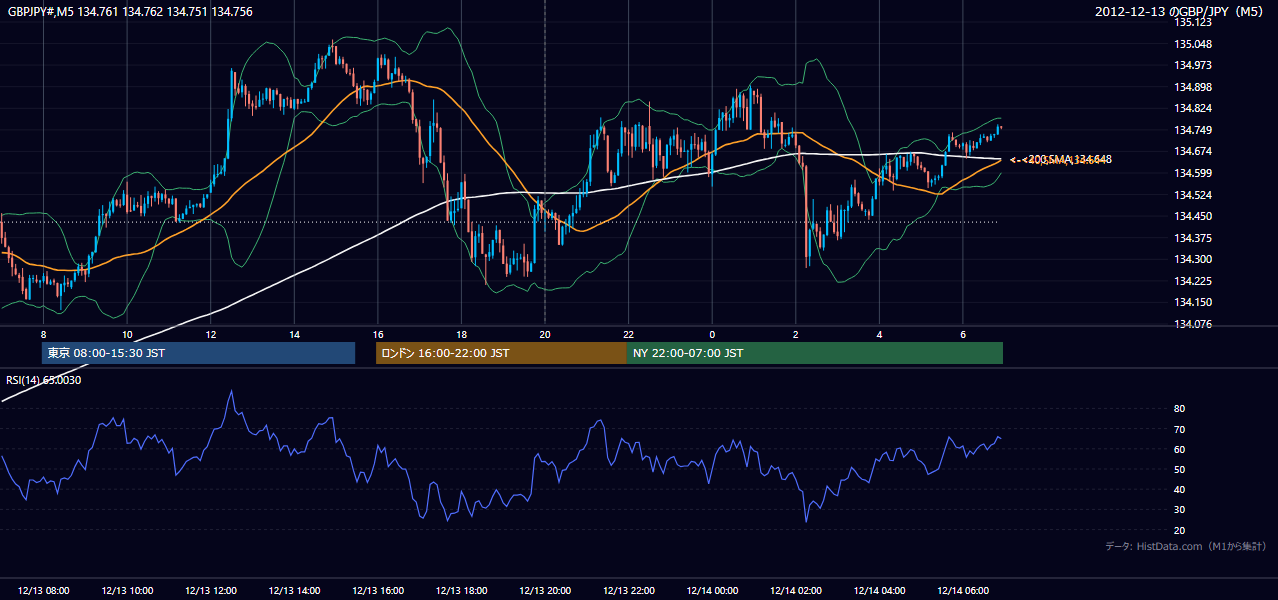Click price axis label 134.300
Viewport: 1278px width, 600px height.
(1193, 259)
